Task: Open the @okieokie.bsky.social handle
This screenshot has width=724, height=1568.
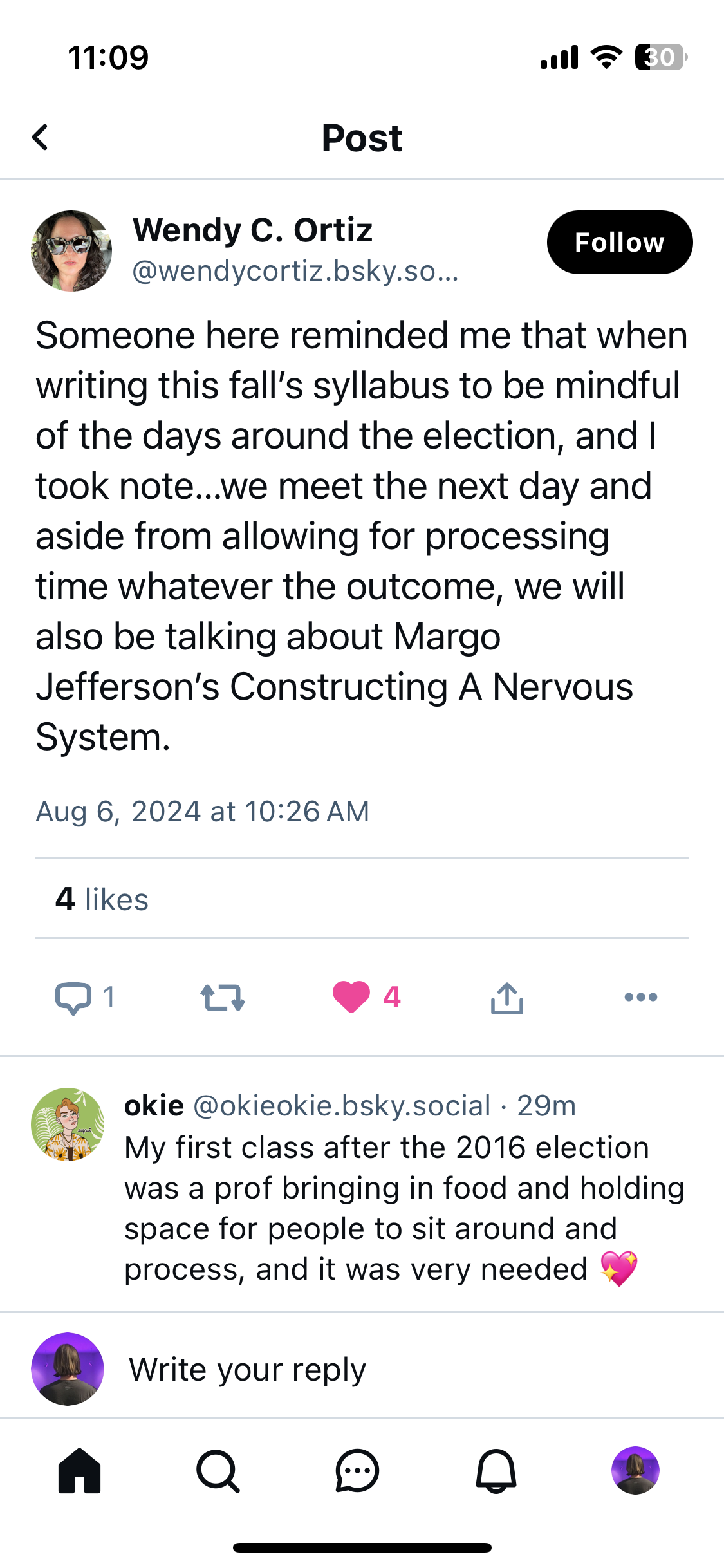Action: click(x=342, y=1106)
